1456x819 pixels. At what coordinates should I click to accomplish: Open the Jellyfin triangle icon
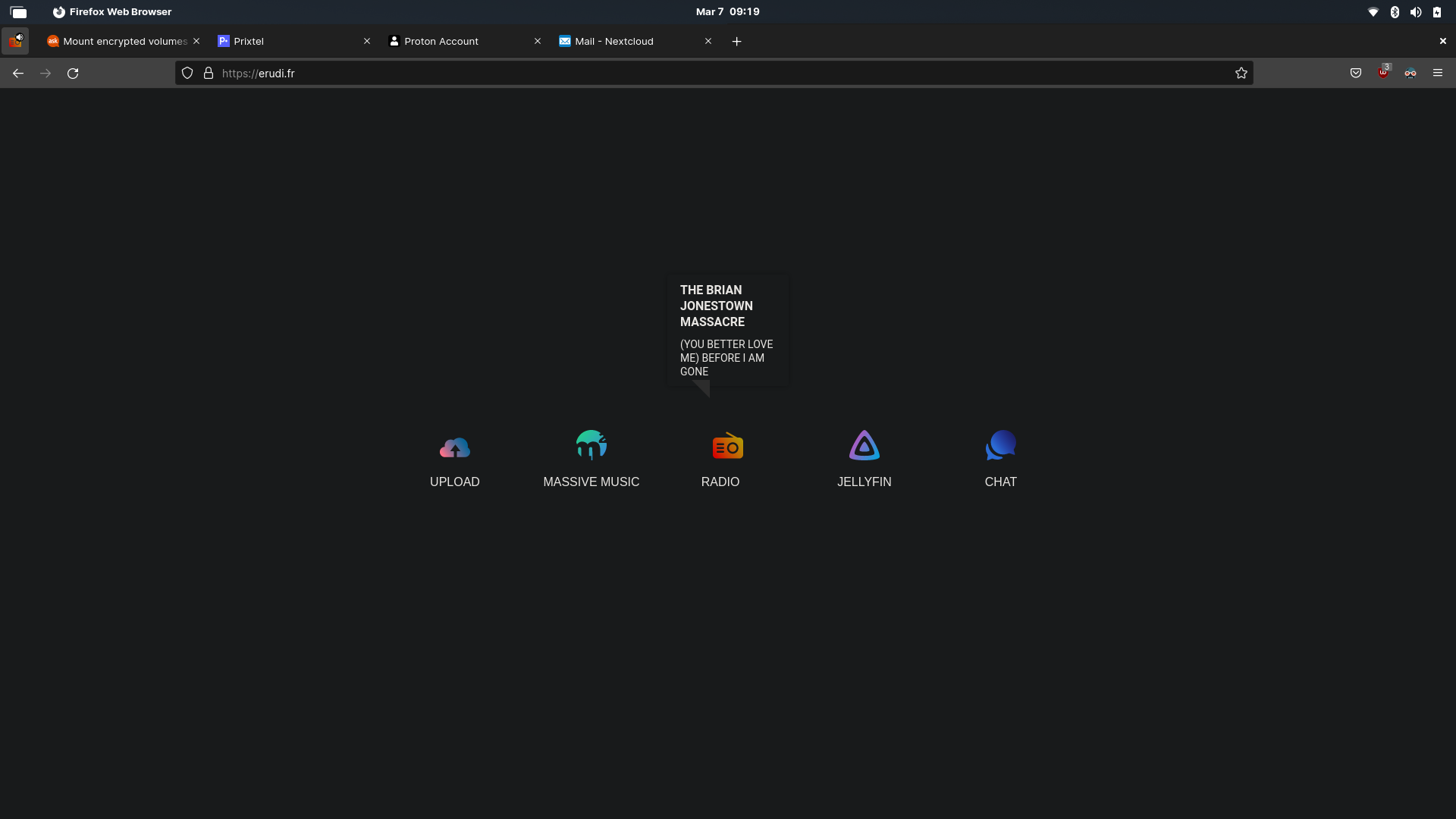point(864,446)
